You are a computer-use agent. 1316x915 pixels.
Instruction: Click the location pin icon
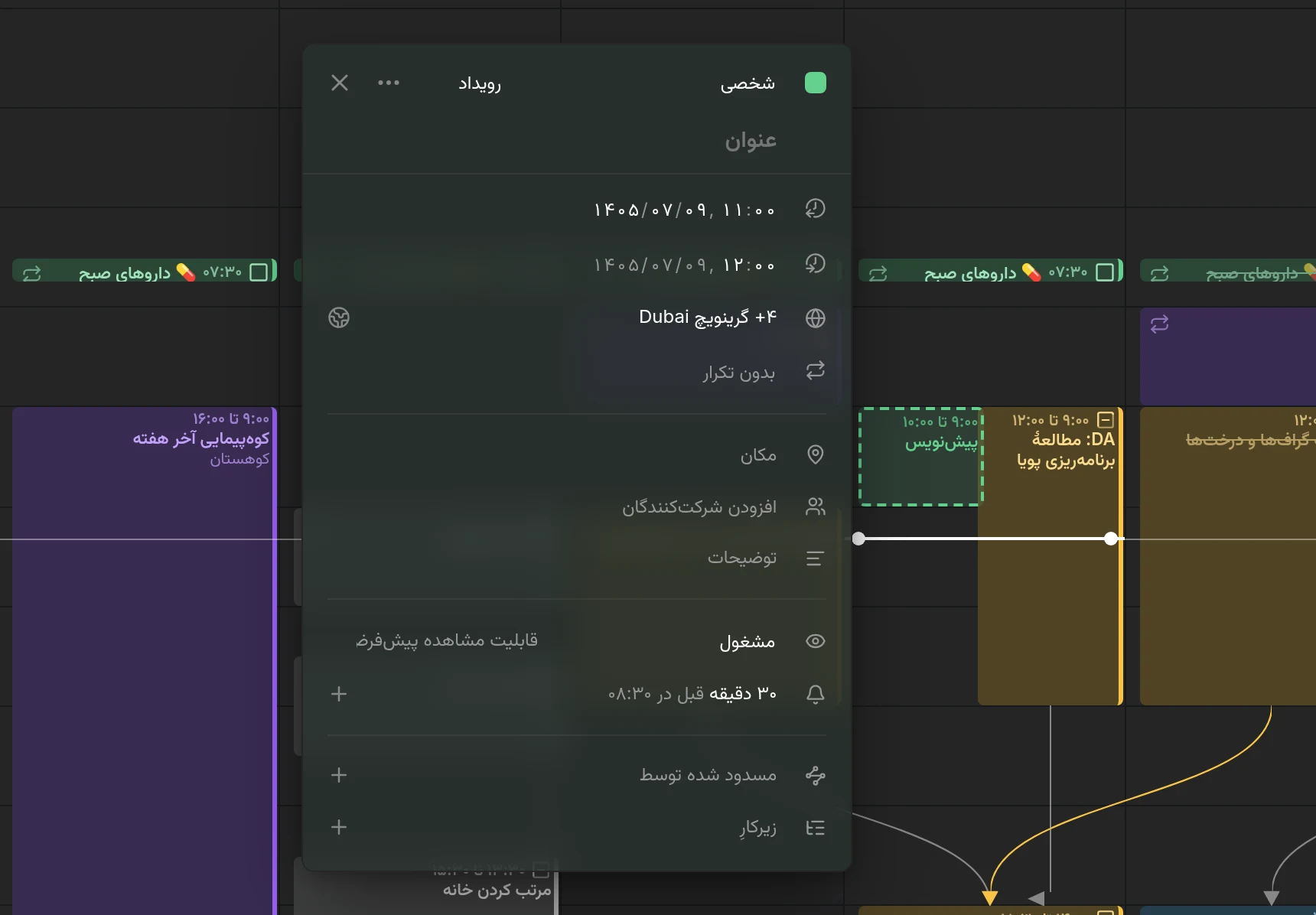tap(816, 454)
